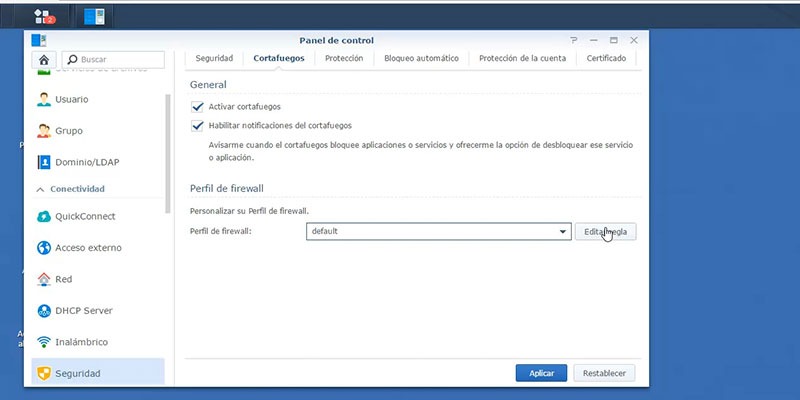Screen dimensions: 800x400
Task: Click the Acceso externo globe icon
Action: pyautogui.click(x=44, y=248)
